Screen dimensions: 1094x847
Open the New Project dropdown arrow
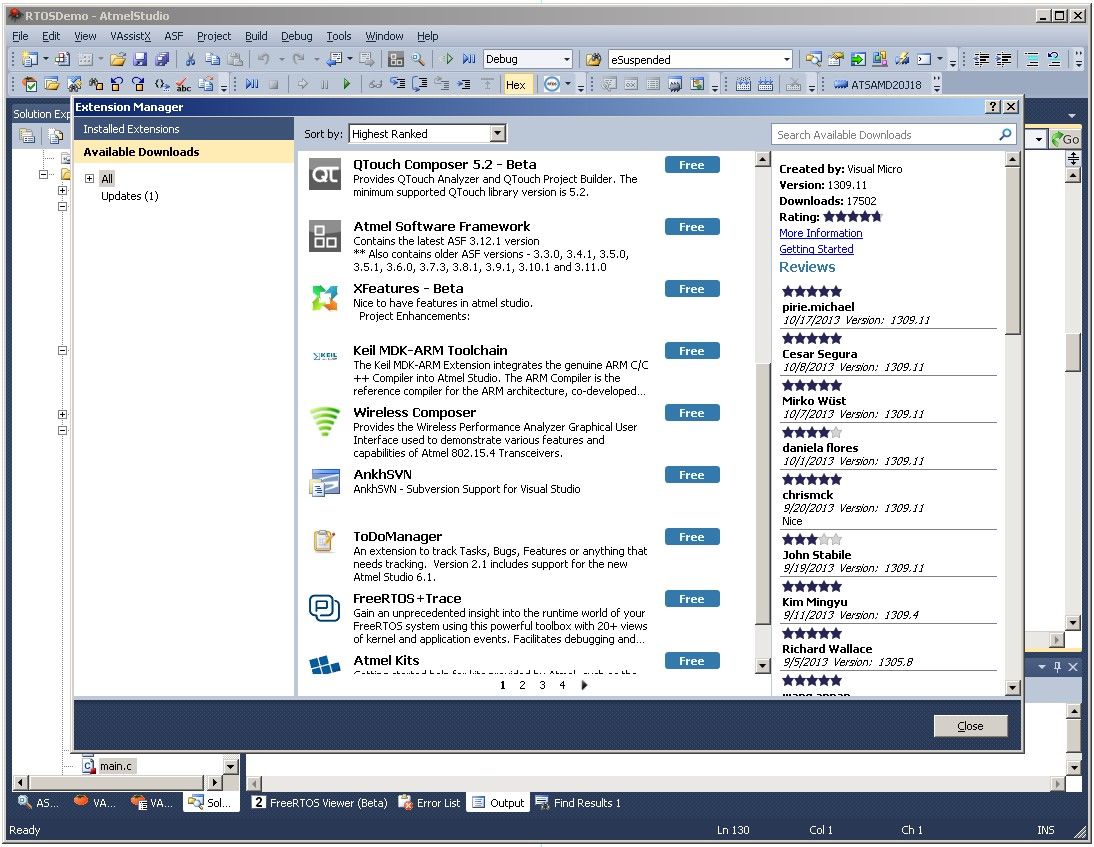(46, 60)
